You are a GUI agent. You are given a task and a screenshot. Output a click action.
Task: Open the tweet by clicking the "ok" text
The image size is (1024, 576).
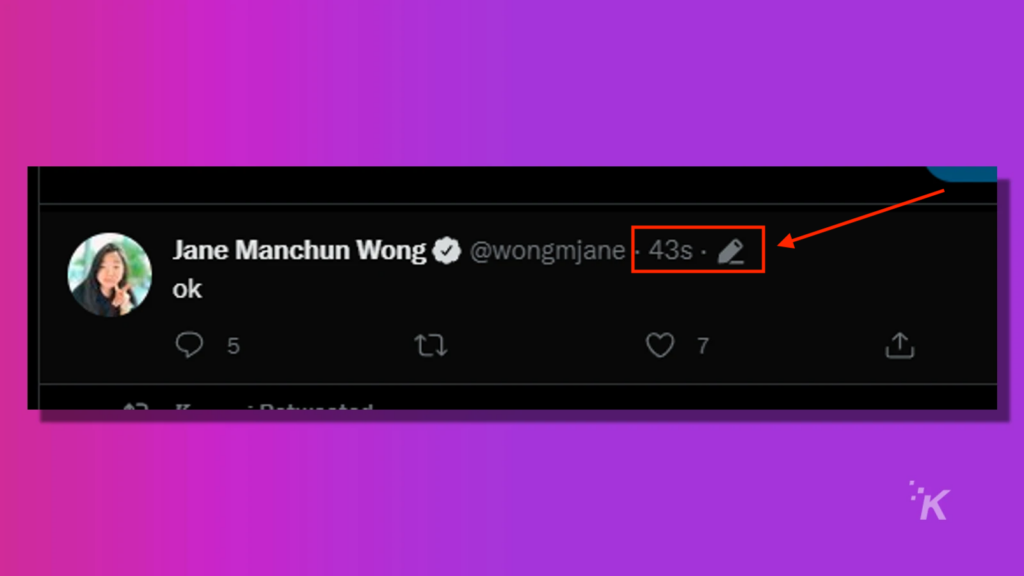[x=187, y=289]
